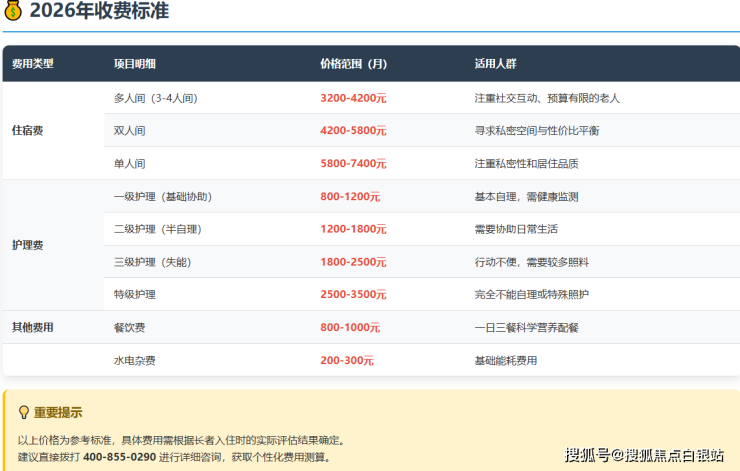Click the 一级护理（基础协助） item
Screen dimensions: 740x471
pos(163,197)
